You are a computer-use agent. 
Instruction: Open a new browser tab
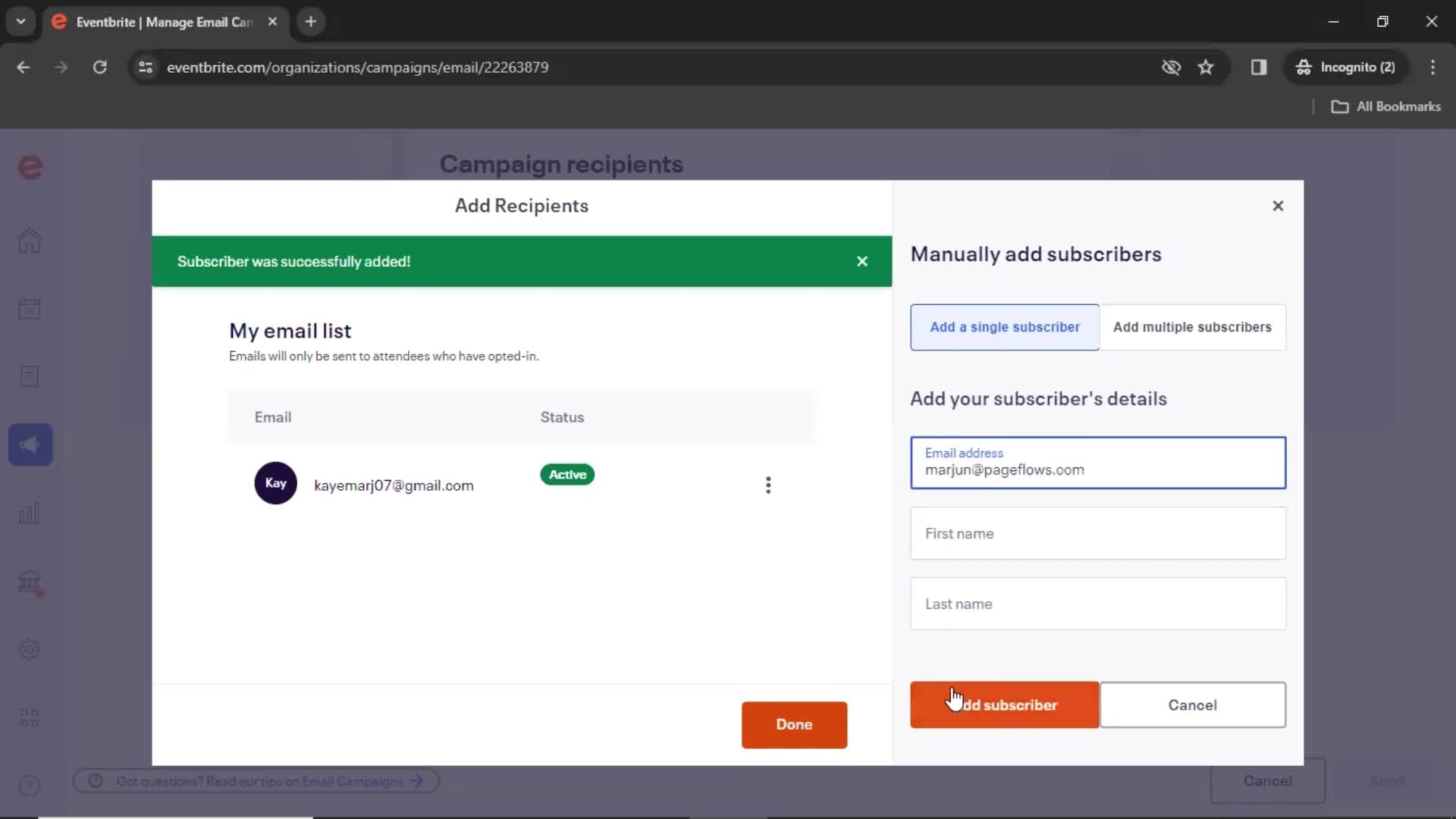311,22
